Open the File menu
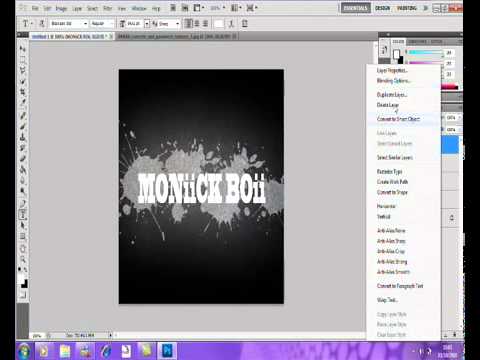The width and height of the screenshot is (480, 360). click(x=35, y=8)
